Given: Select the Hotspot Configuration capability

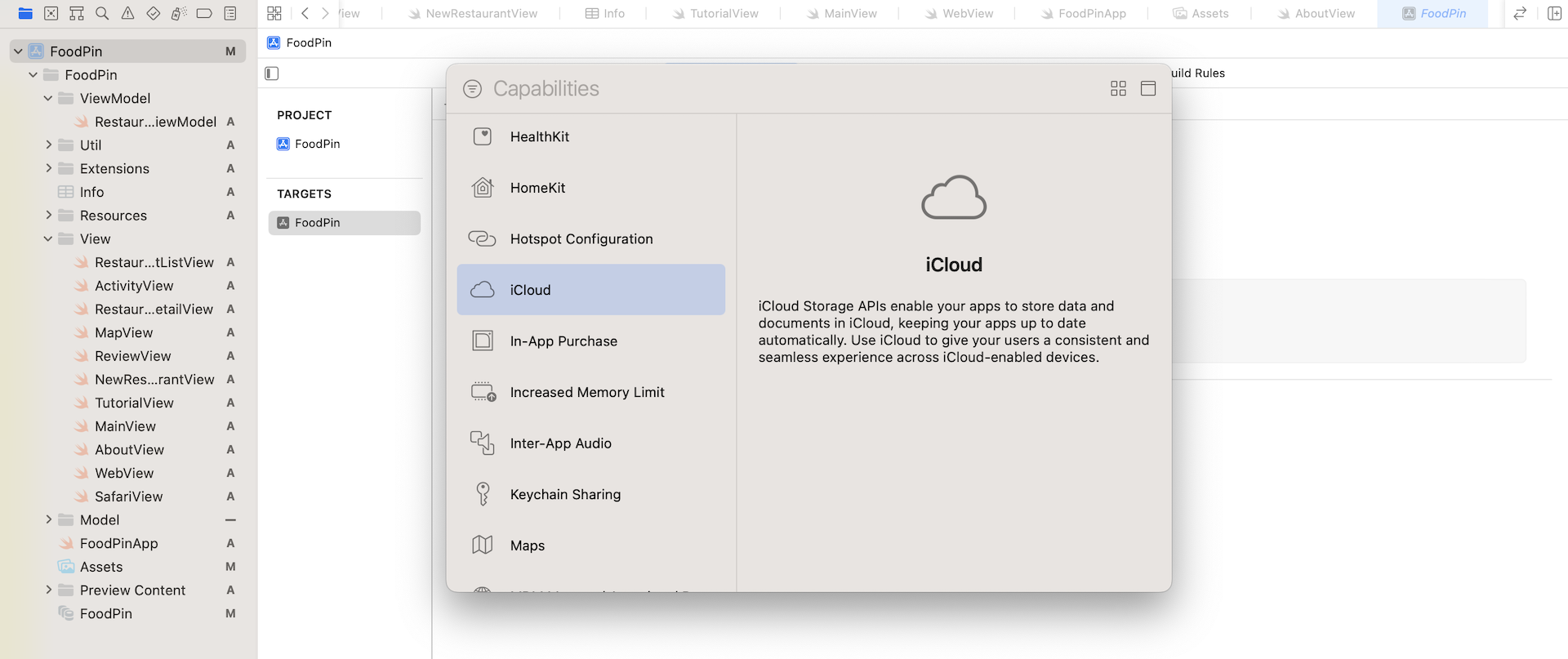Looking at the screenshot, I should 591,238.
